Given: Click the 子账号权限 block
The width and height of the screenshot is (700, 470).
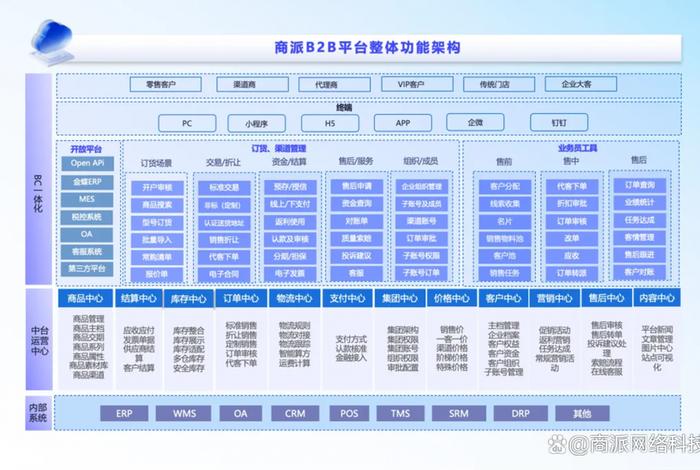Looking at the screenshot, I should pyautogui.click(x=421, y=256).
